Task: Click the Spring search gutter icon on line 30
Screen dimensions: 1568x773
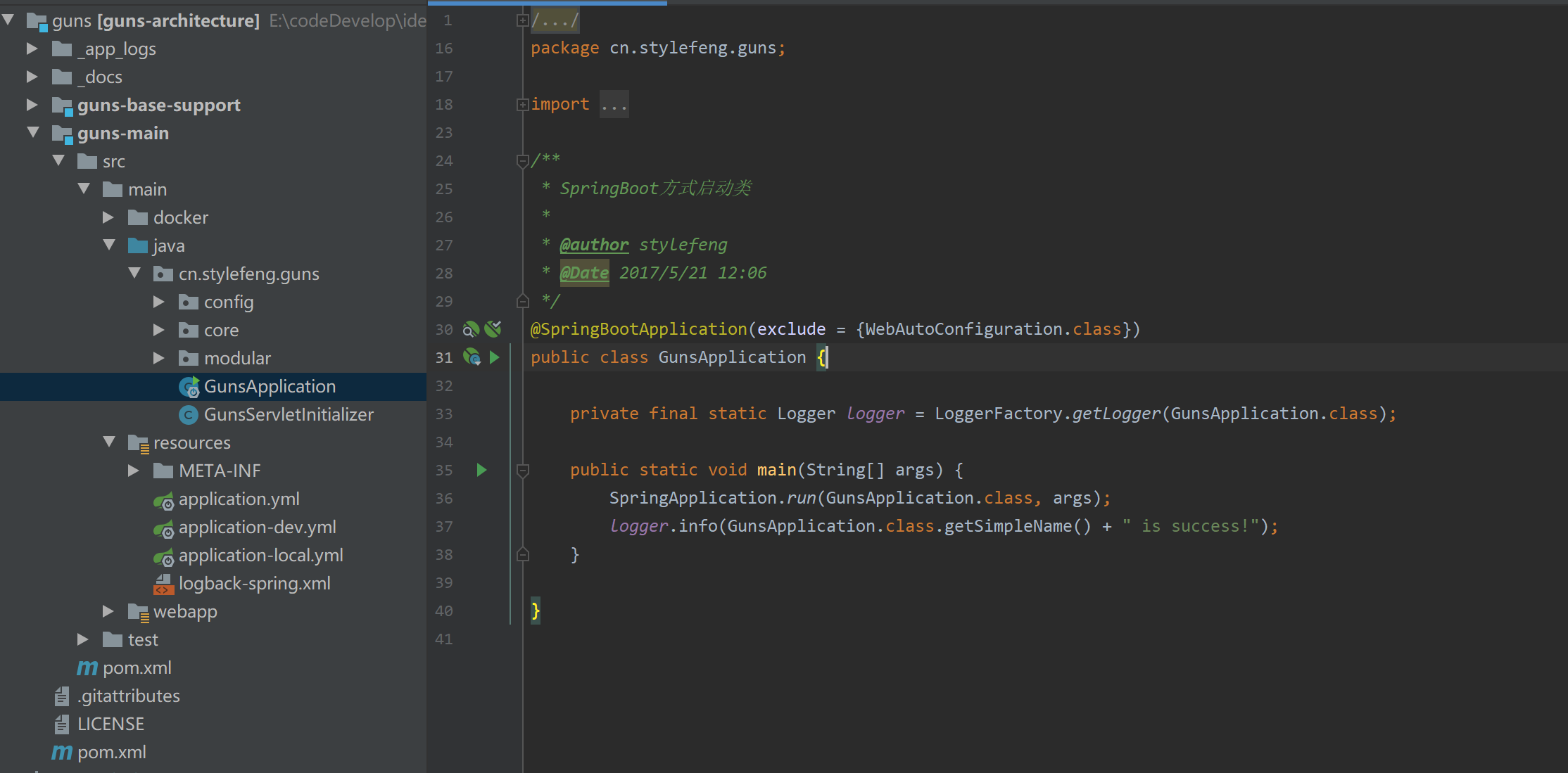Action: click(471, 329)
